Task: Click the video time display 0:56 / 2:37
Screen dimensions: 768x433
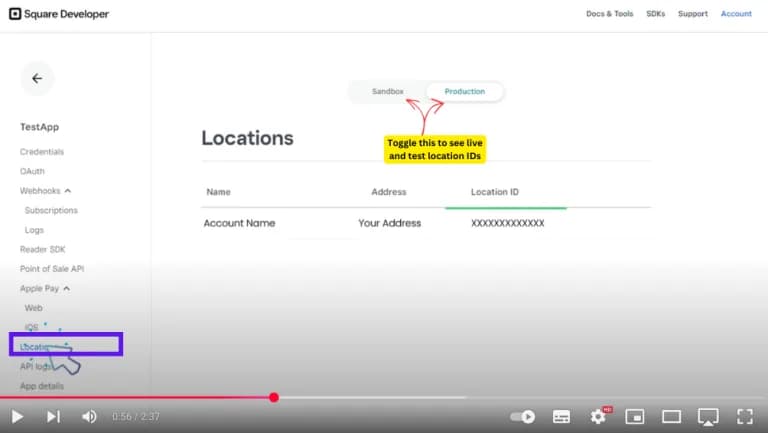Action: [136, 417]
